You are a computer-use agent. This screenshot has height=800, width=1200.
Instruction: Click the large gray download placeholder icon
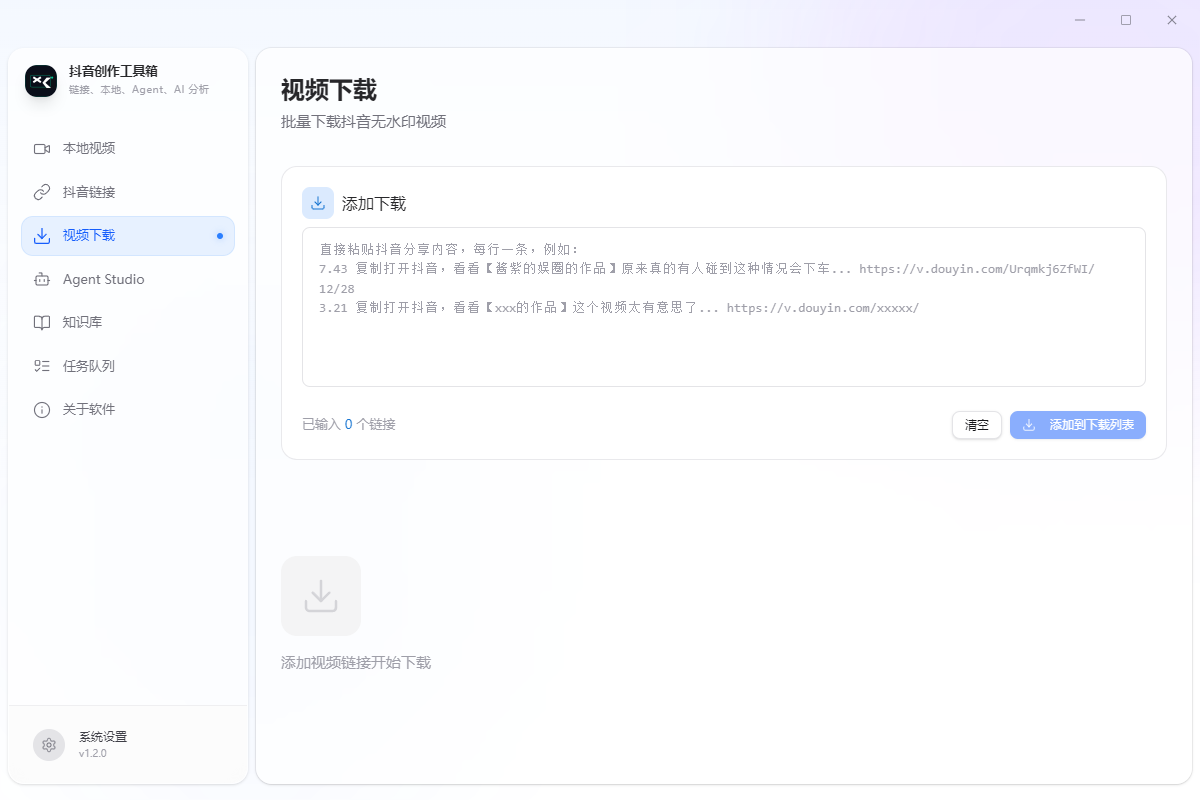(x=321, y=596)
